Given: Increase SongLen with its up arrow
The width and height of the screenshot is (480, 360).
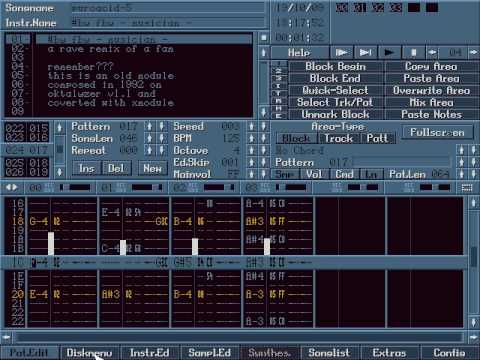Looking at the screenshot, I should coord(150,138).
